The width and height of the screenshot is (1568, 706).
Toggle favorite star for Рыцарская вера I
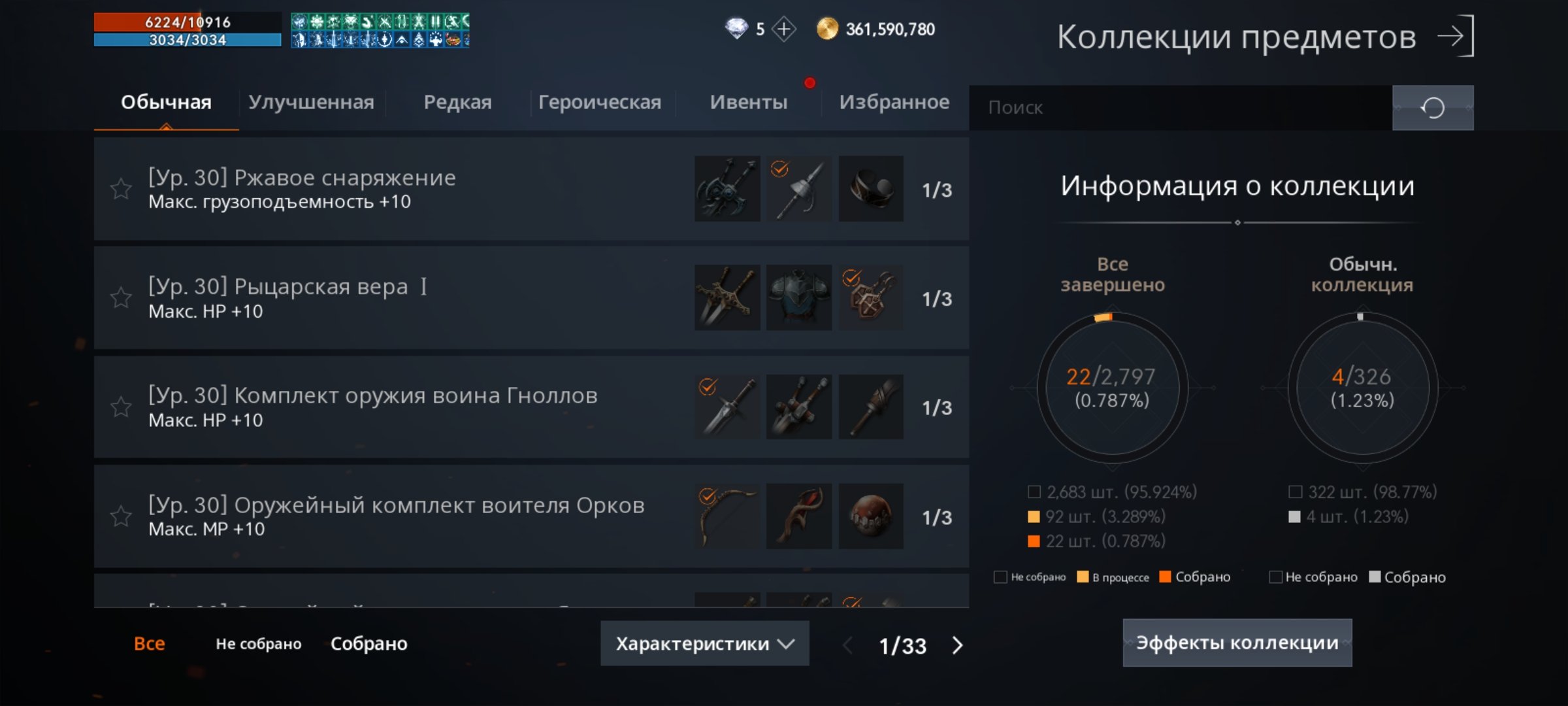(121, 298)
